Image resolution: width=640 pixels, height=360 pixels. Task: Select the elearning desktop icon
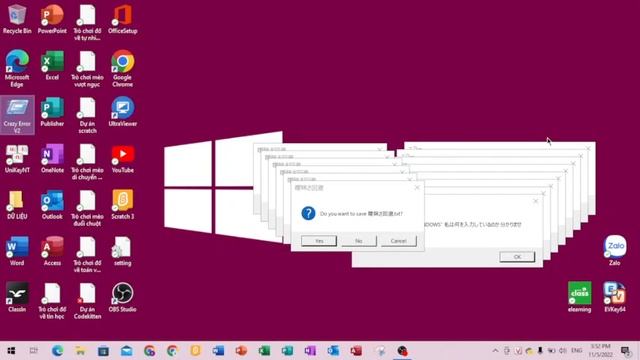(580, 297)
